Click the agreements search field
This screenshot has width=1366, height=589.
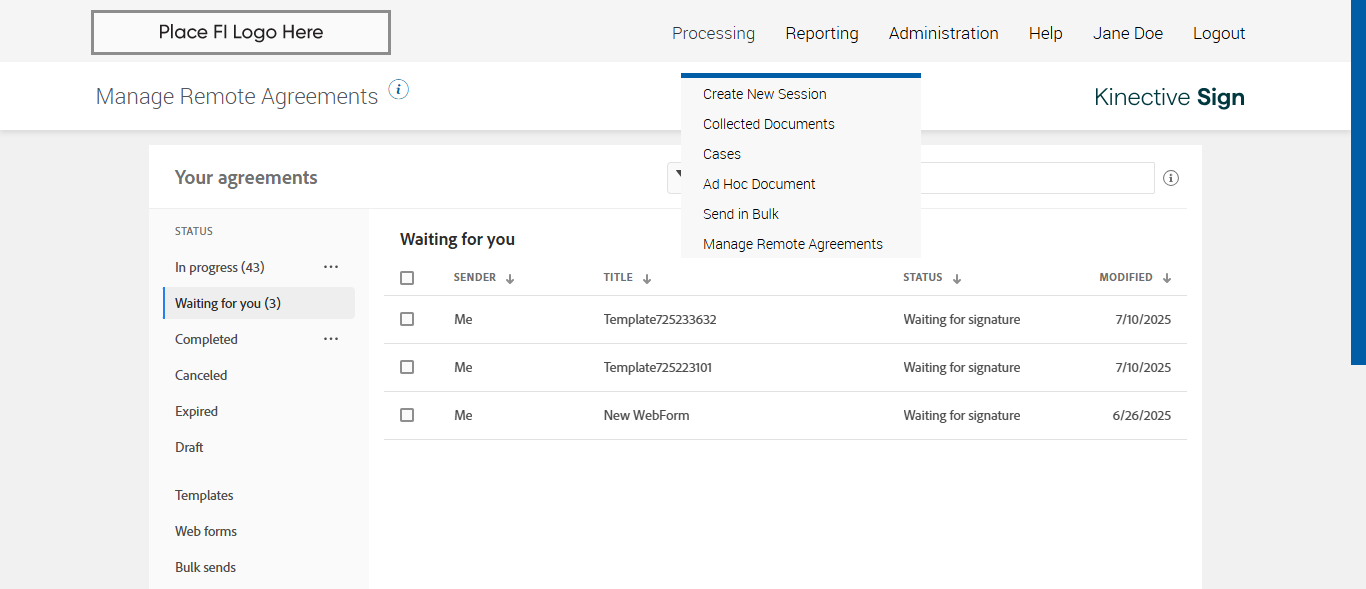pyautogui.click(x=1035, y=178)
